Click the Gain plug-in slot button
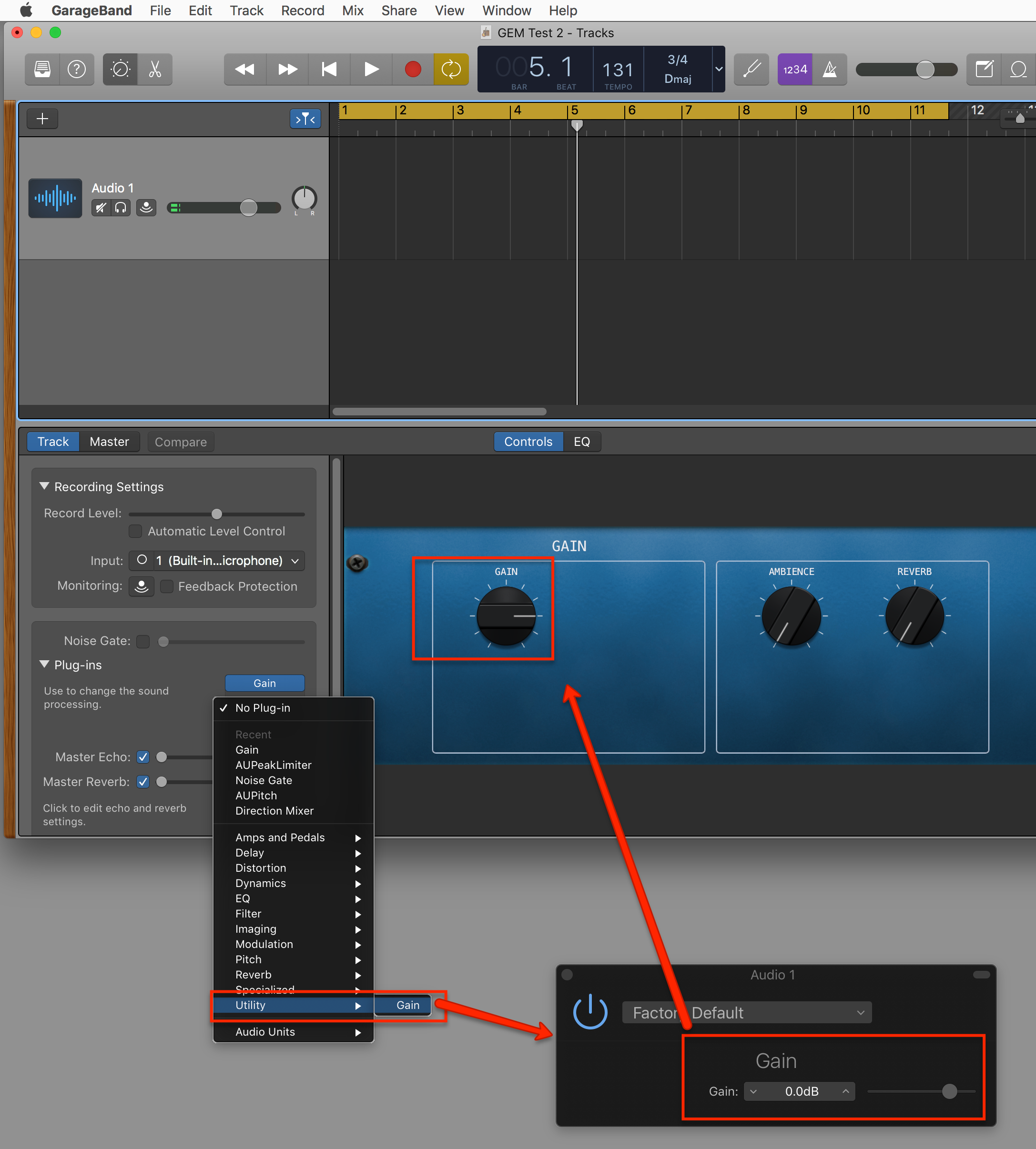Image resolution: width=1036 pixels, height=1149 pixels. [x=264, y=683]
